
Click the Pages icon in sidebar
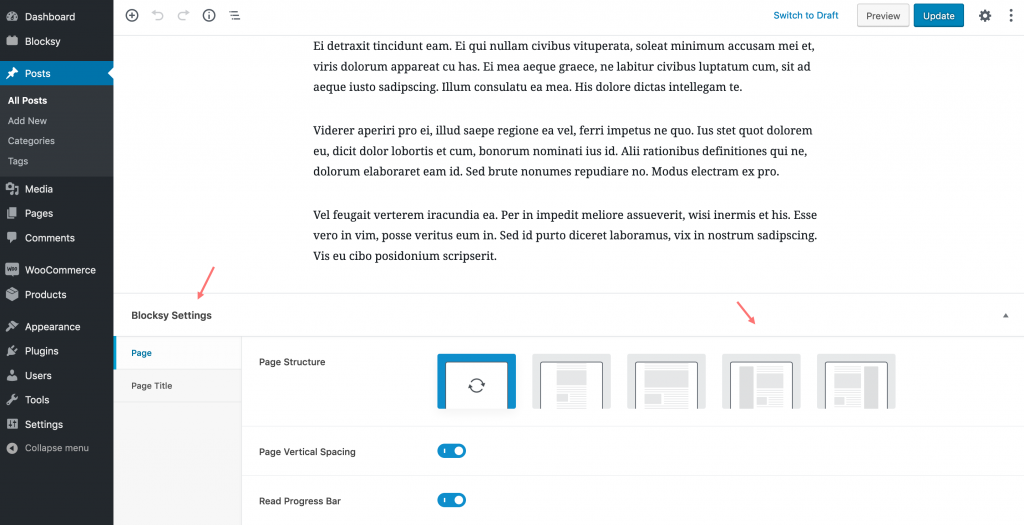point(12,214)
